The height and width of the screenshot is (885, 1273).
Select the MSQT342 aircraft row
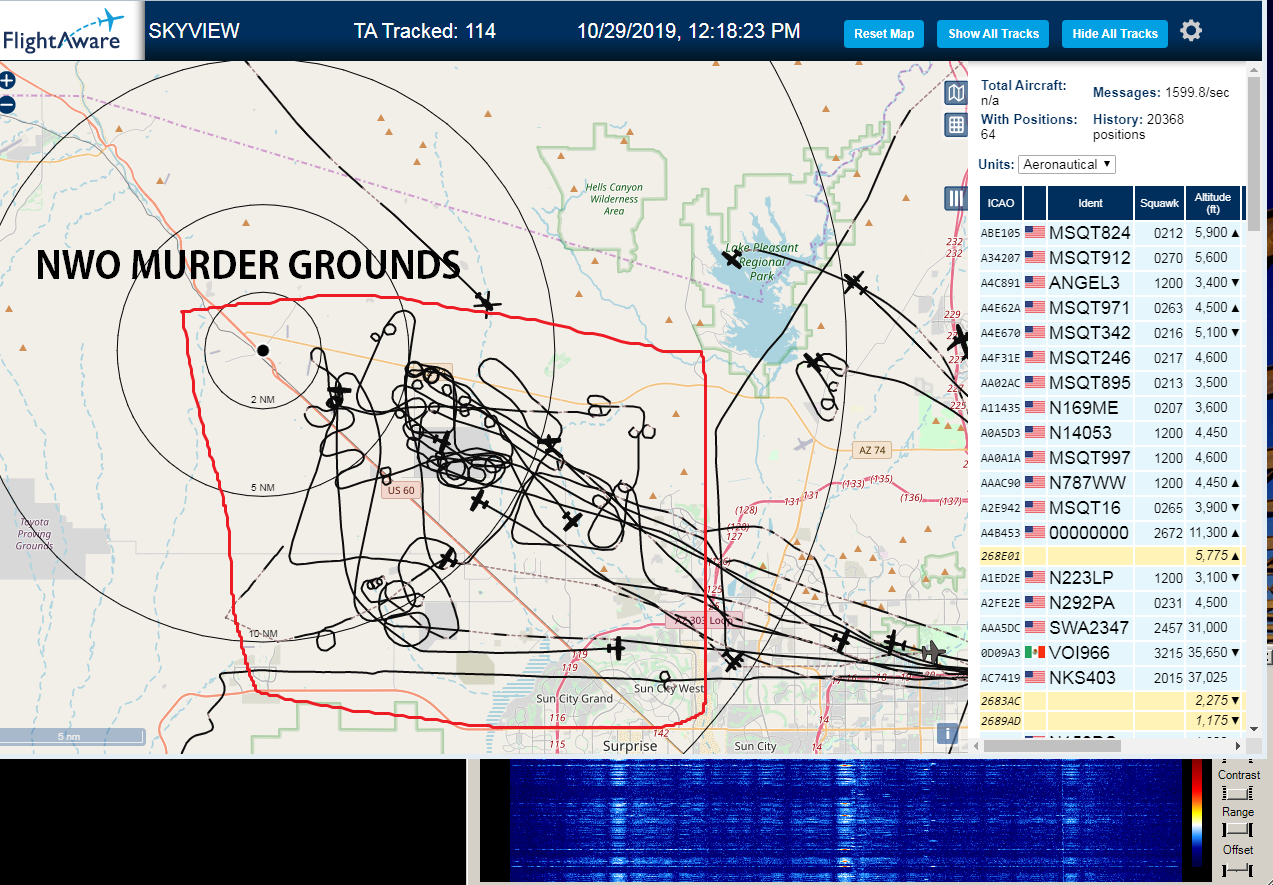1111,333
